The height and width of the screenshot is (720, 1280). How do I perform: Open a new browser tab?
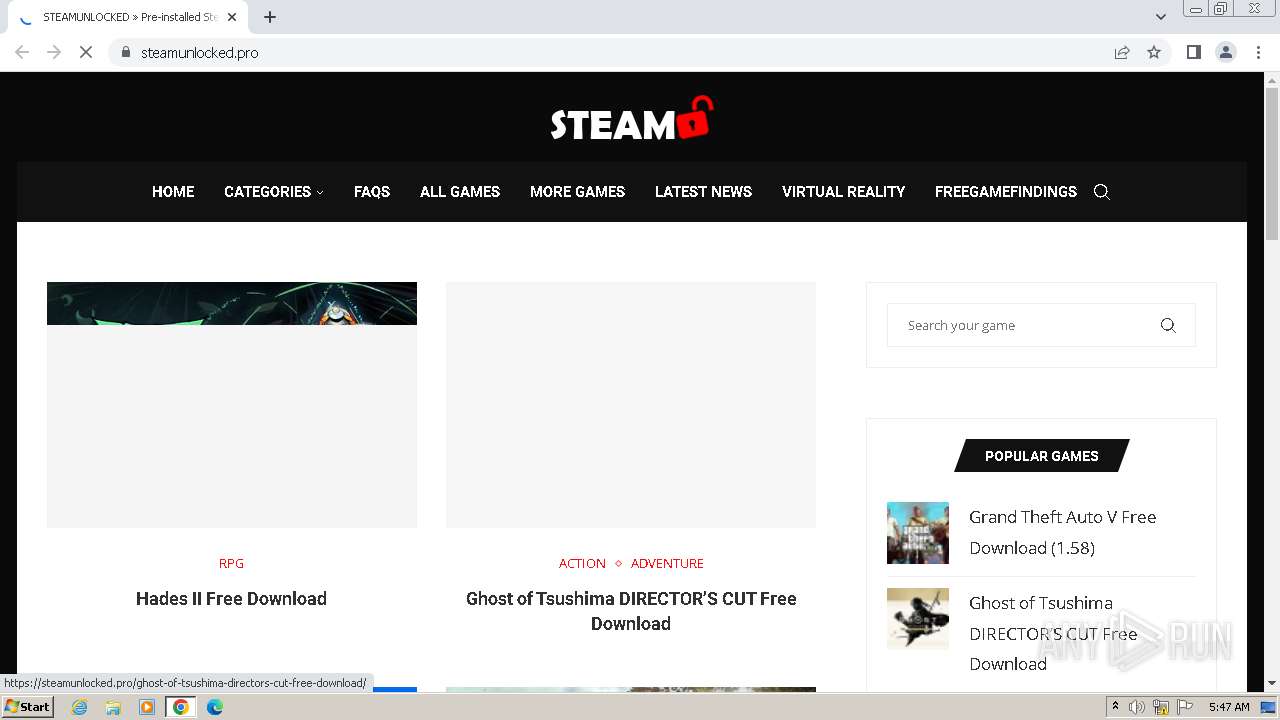270,17
